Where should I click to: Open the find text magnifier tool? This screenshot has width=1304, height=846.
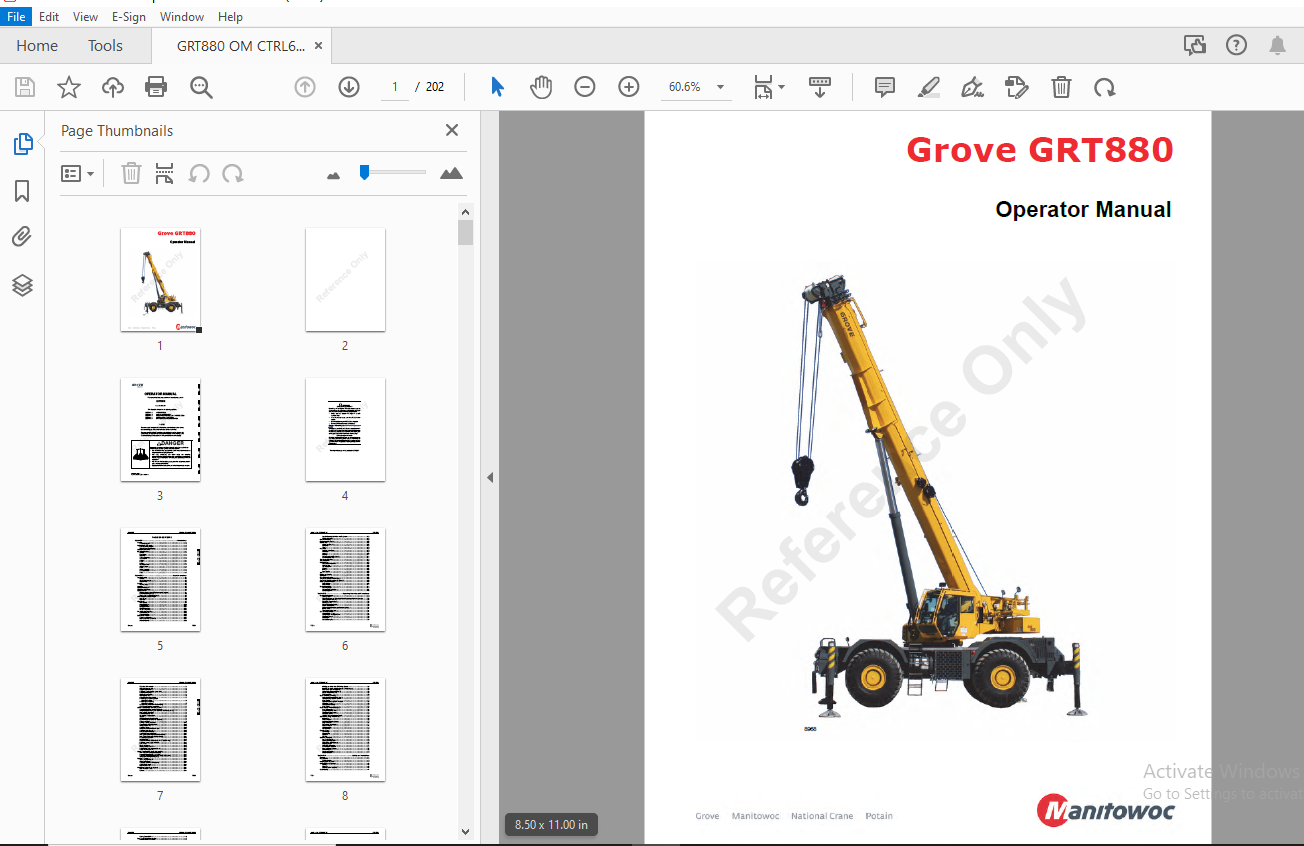pyautogui.click(x=201, y=87)
